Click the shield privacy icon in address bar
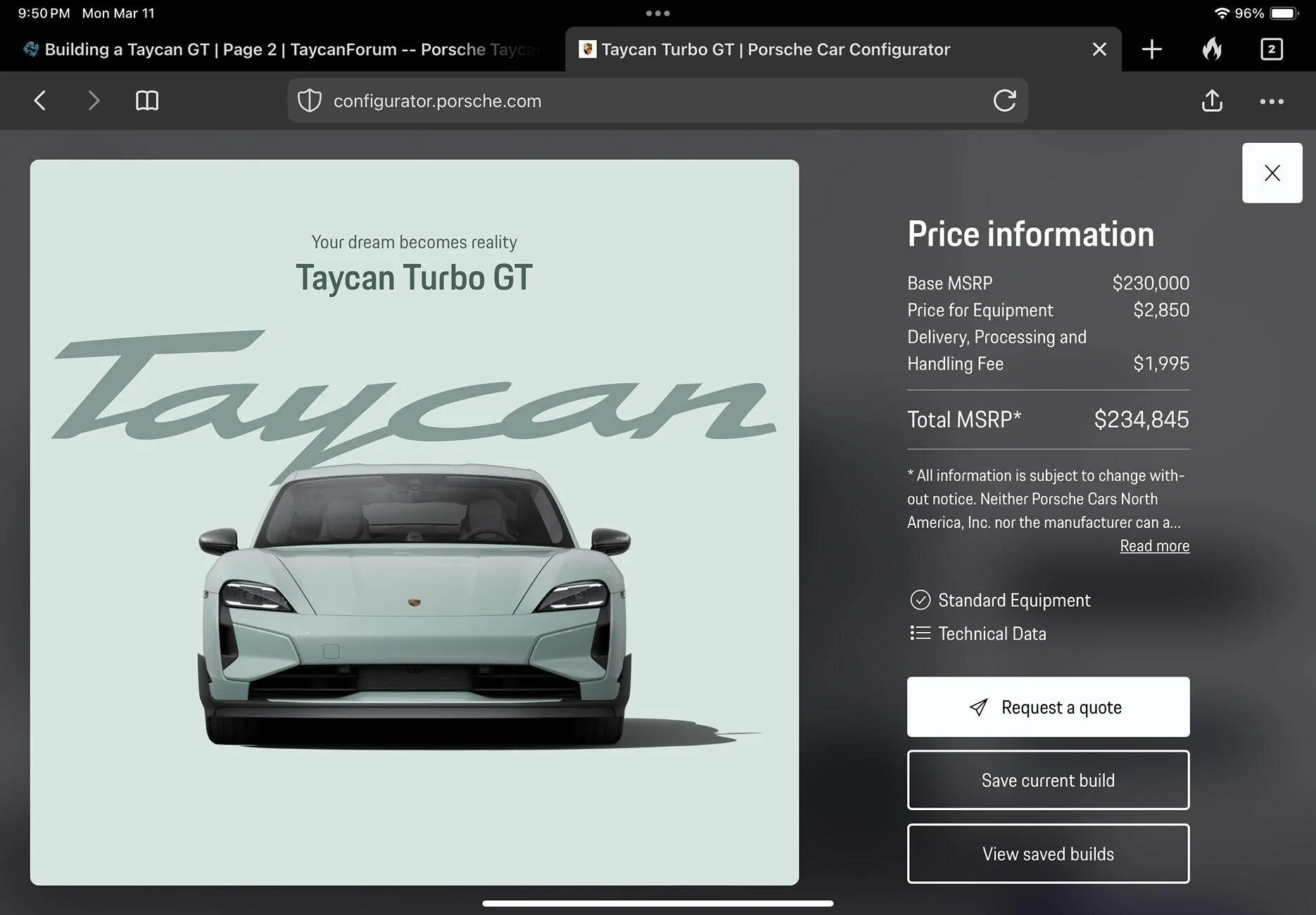This screenshot has width=1316, height=915. click(310, 101)
